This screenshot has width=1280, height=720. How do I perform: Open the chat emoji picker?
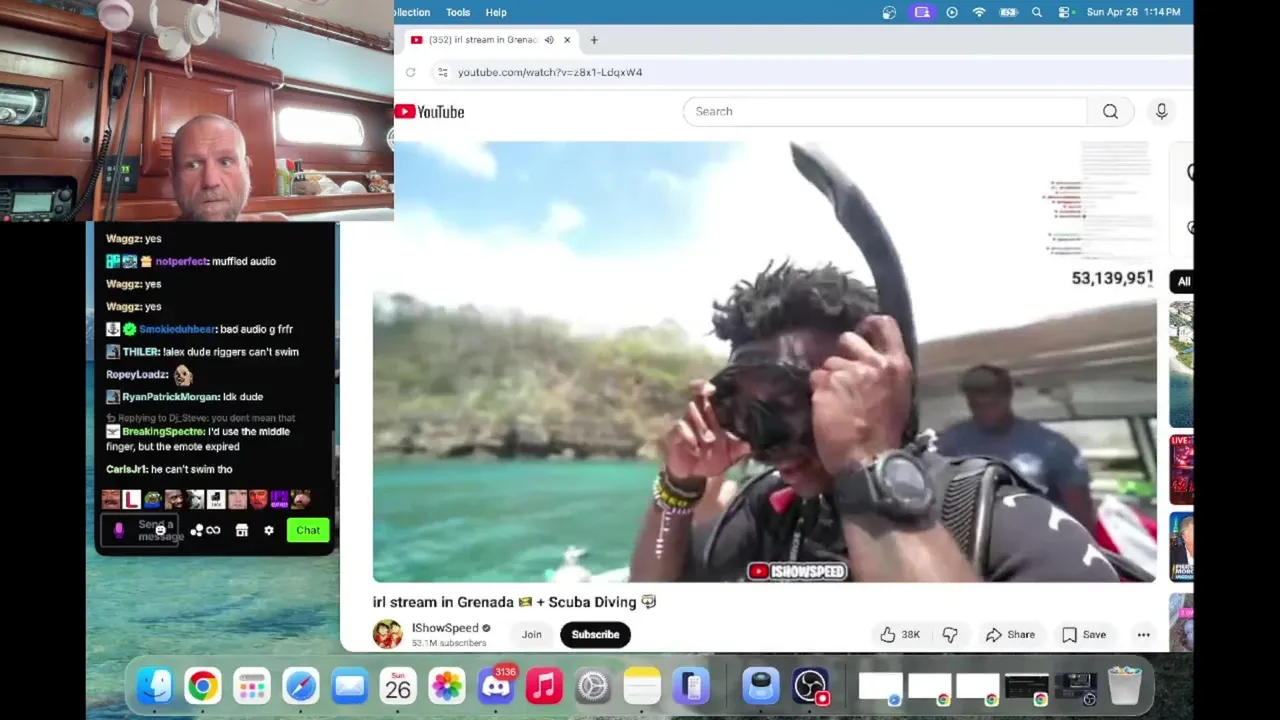[159, 530]
